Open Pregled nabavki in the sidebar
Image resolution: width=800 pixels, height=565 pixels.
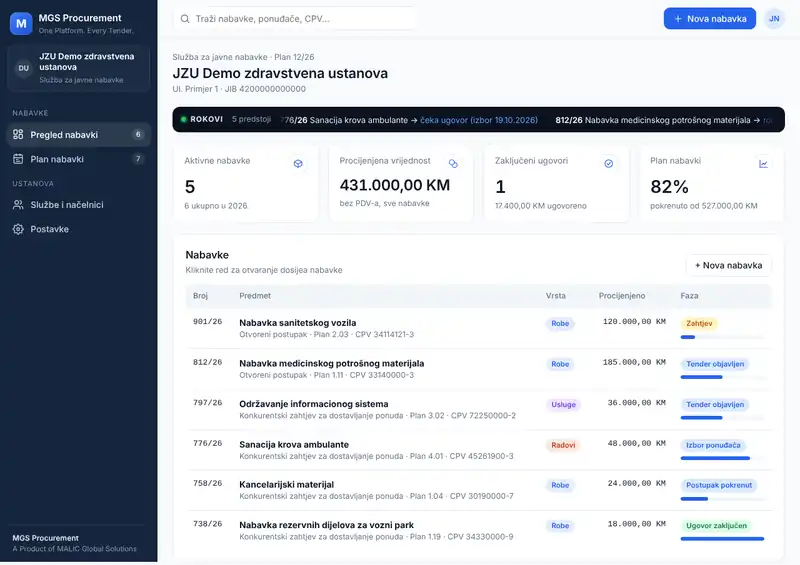(x=79, y=134)
